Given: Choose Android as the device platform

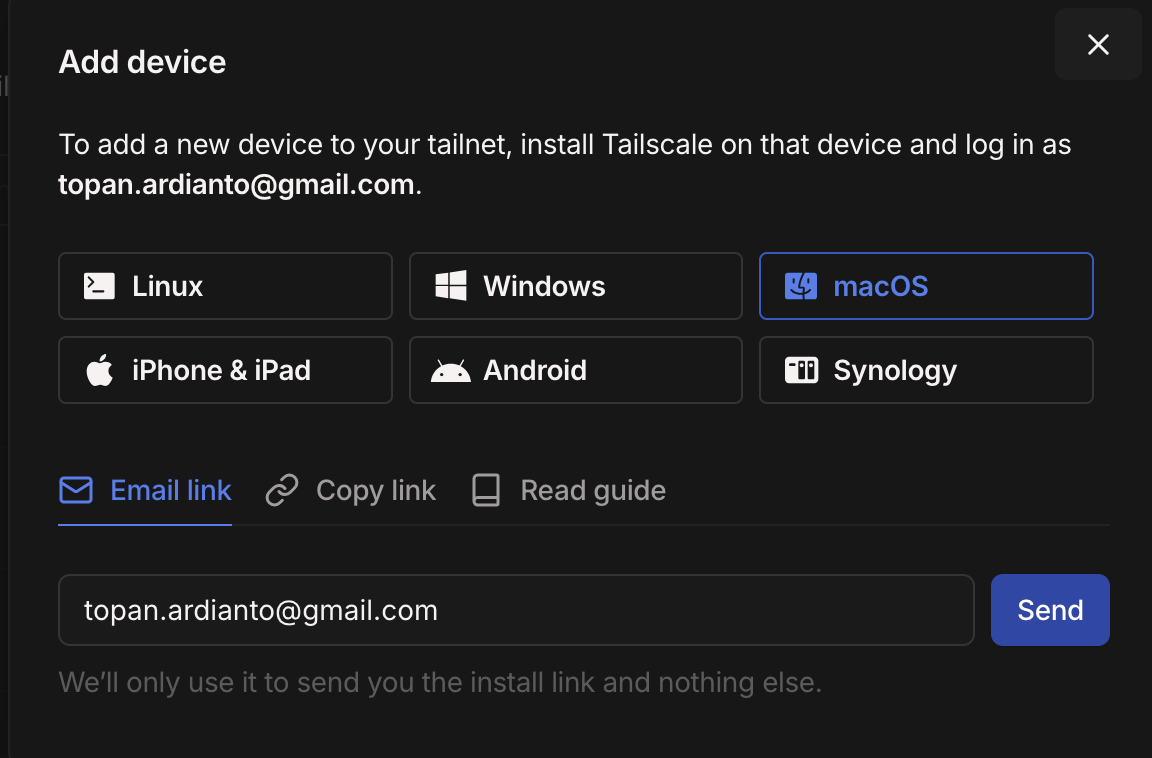Looking at the screenshot, I should [575, 370].
